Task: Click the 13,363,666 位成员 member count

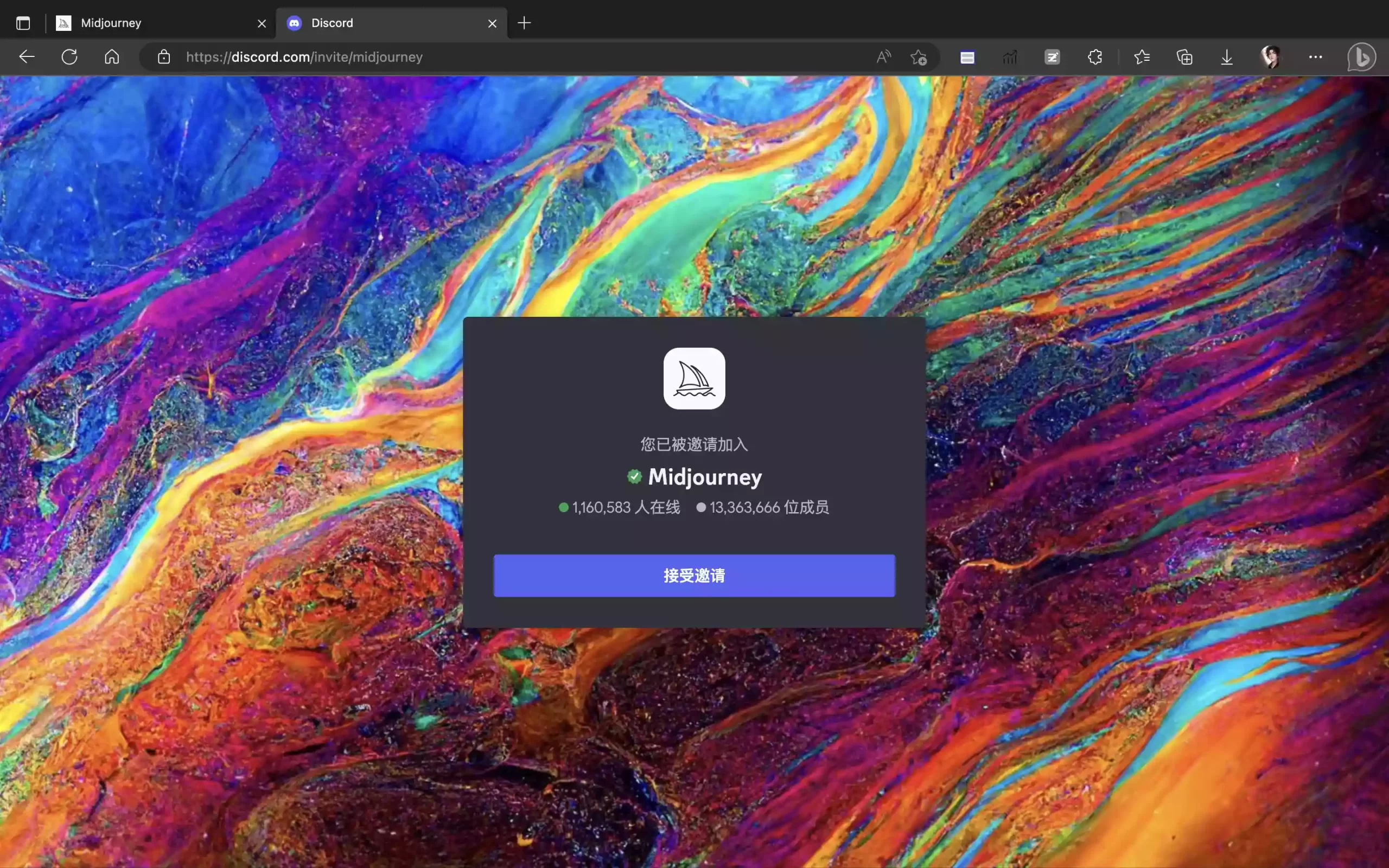Action: [762, 507]
